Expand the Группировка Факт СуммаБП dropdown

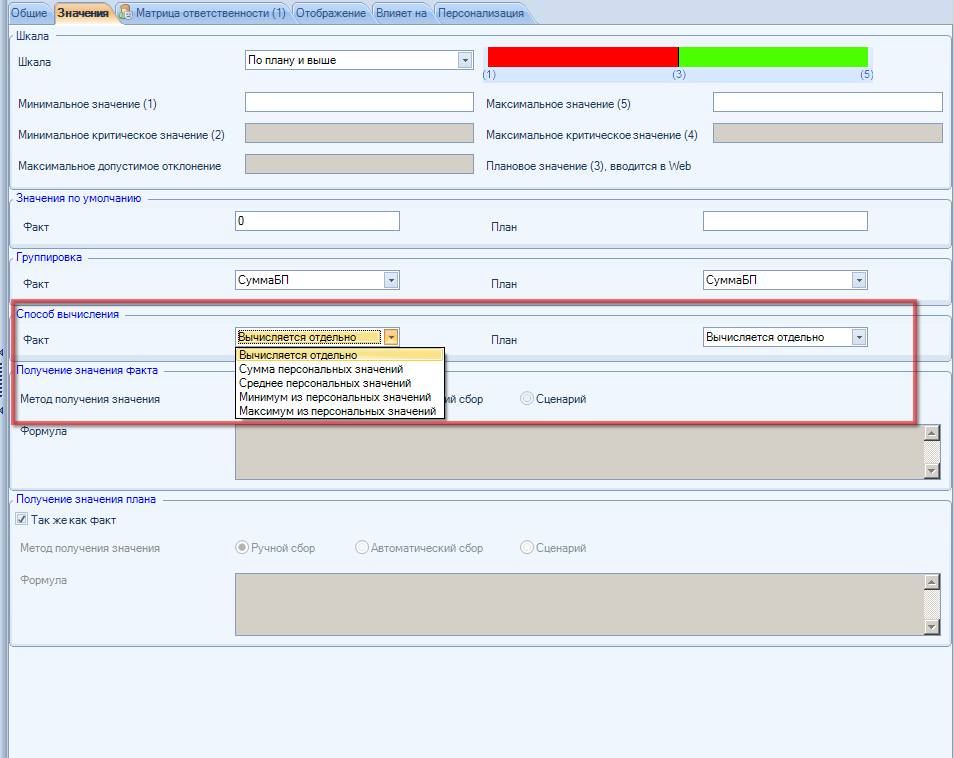tap(391, 281)
